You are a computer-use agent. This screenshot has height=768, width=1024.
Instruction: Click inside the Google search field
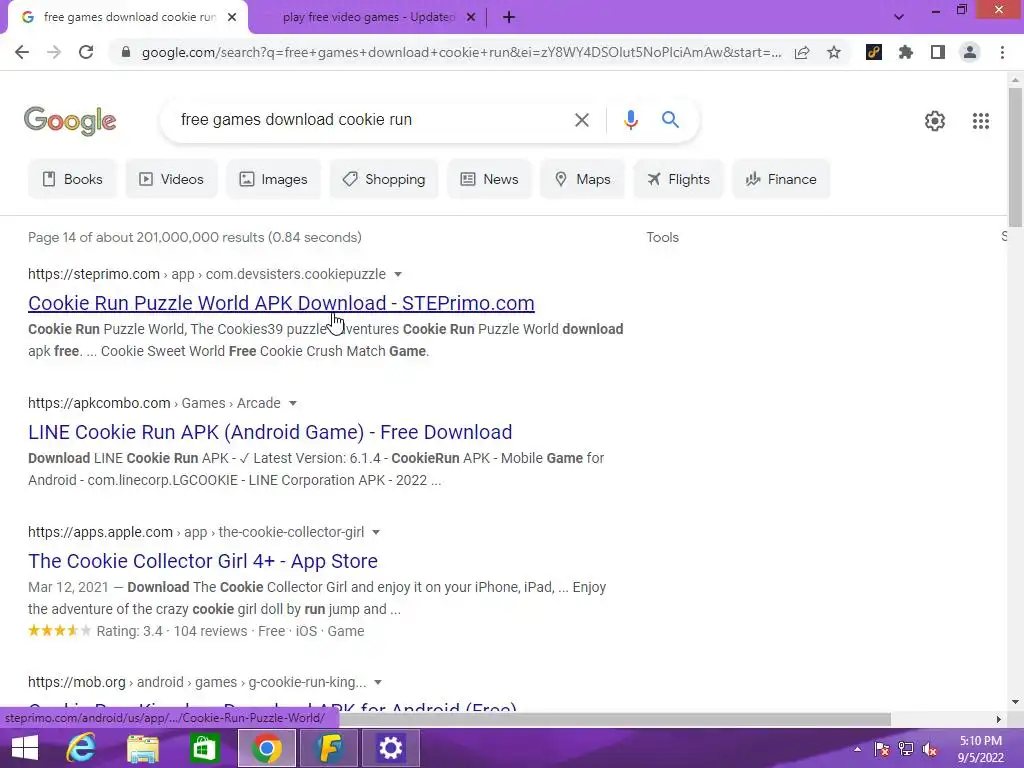pos(369,120)
